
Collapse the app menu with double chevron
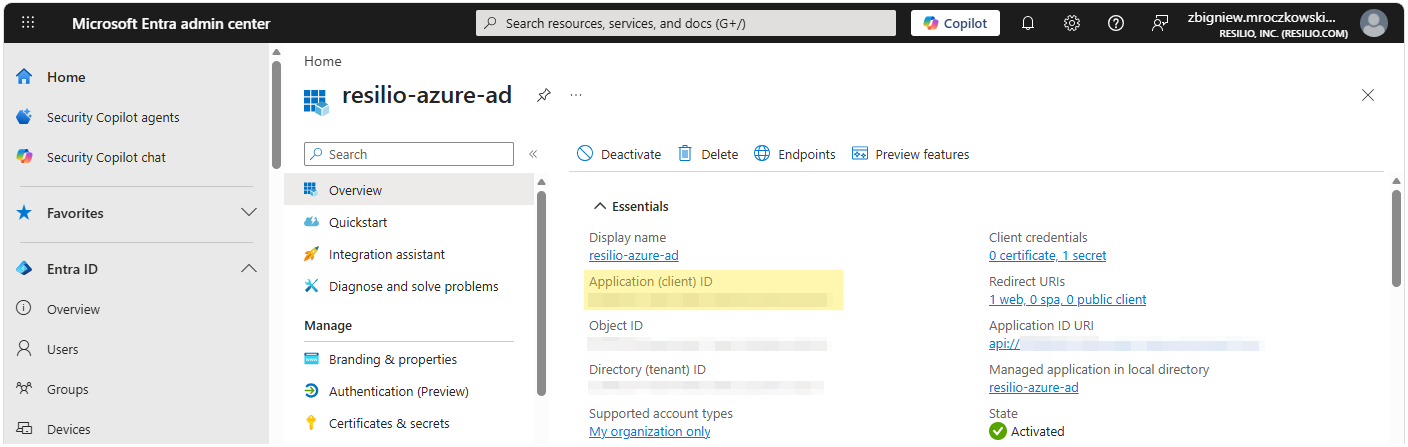tap(533, 154)
